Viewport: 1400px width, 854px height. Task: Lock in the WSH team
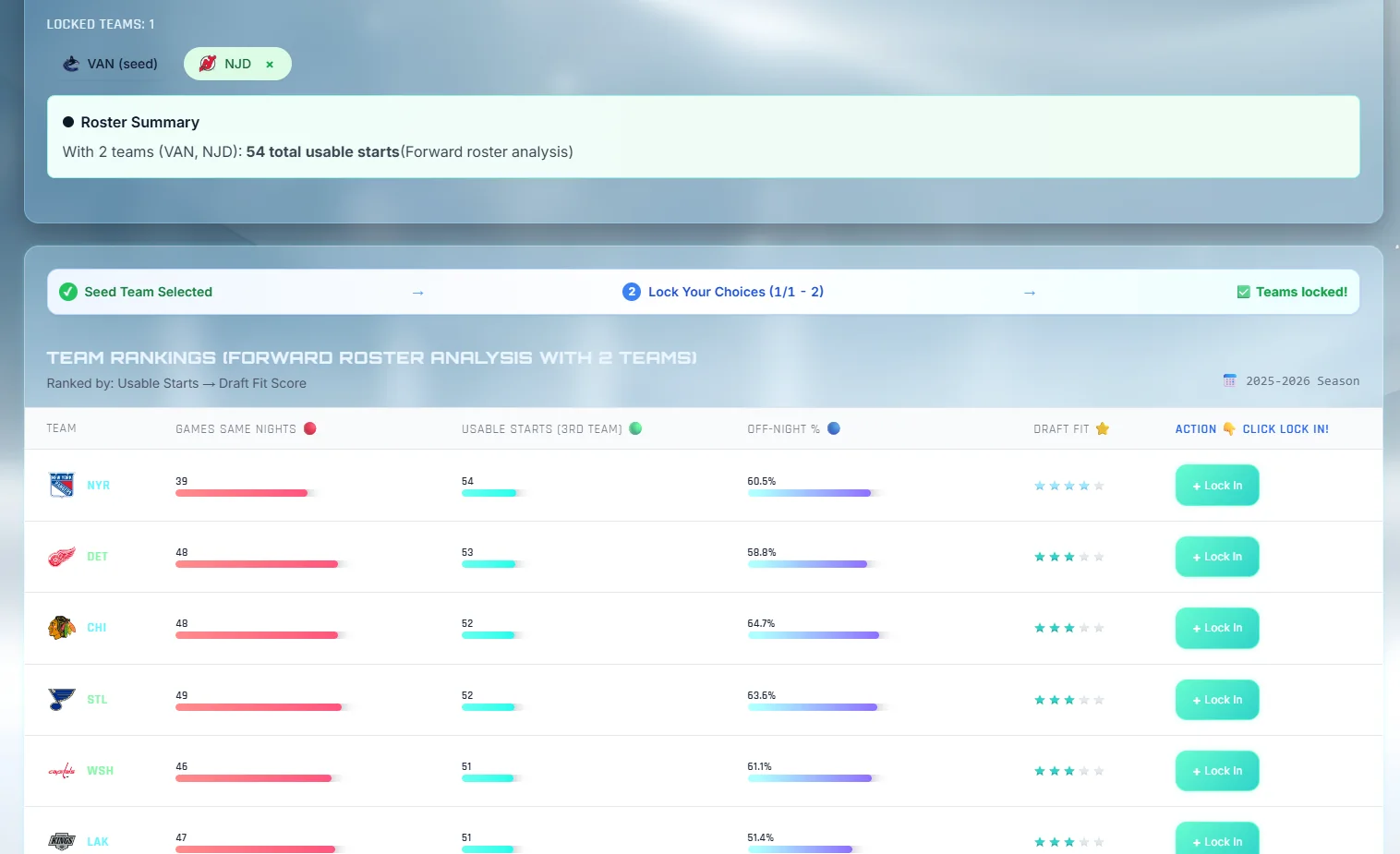tap(1217, 771)
